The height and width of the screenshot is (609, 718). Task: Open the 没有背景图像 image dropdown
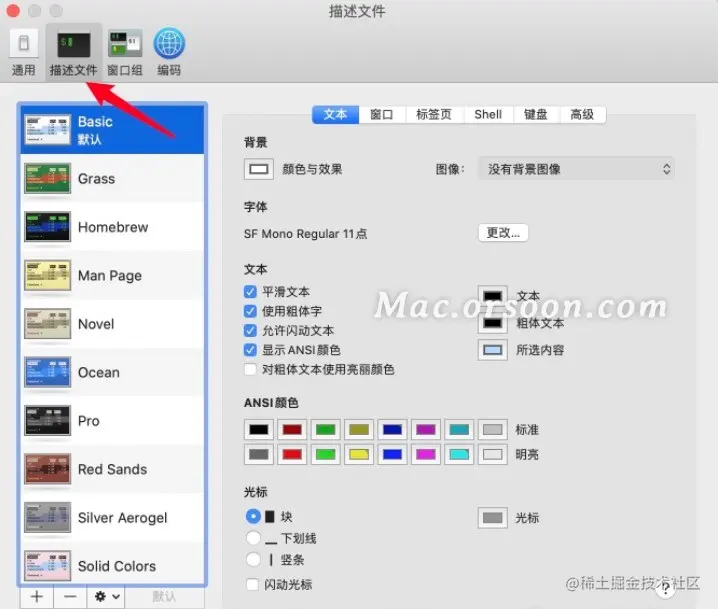click(576, 169)
